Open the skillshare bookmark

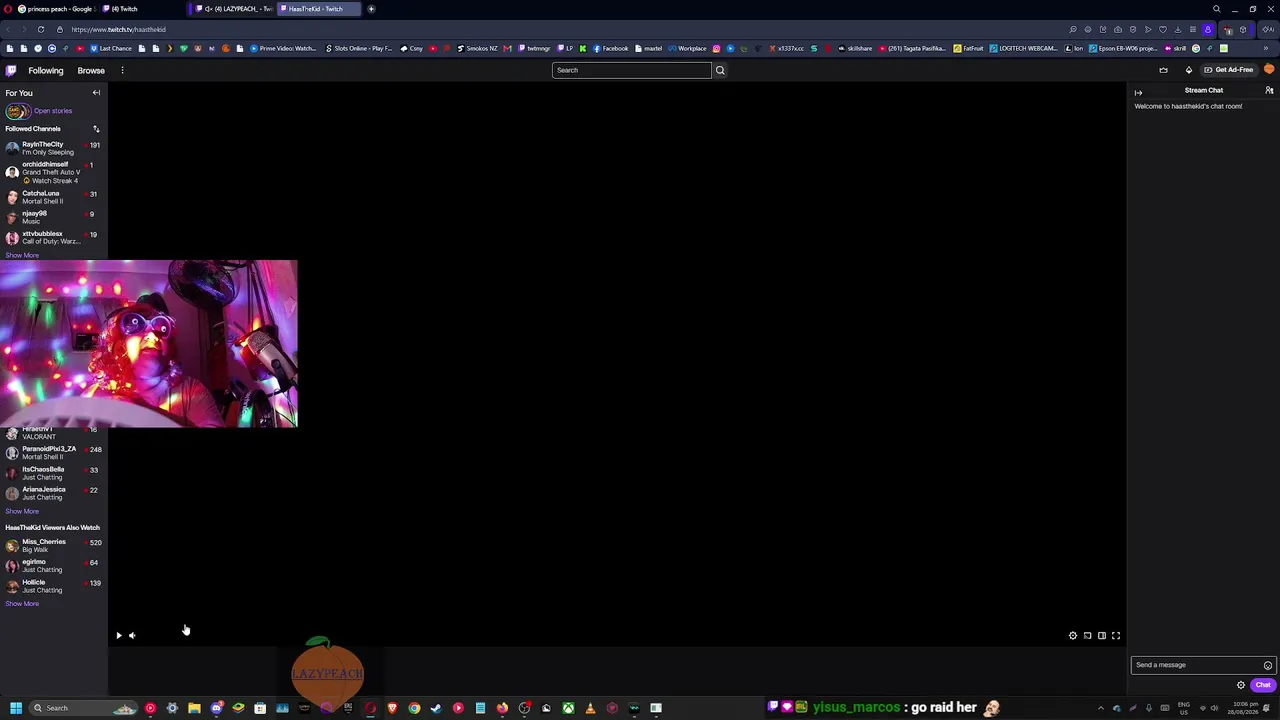coord(856,48)
